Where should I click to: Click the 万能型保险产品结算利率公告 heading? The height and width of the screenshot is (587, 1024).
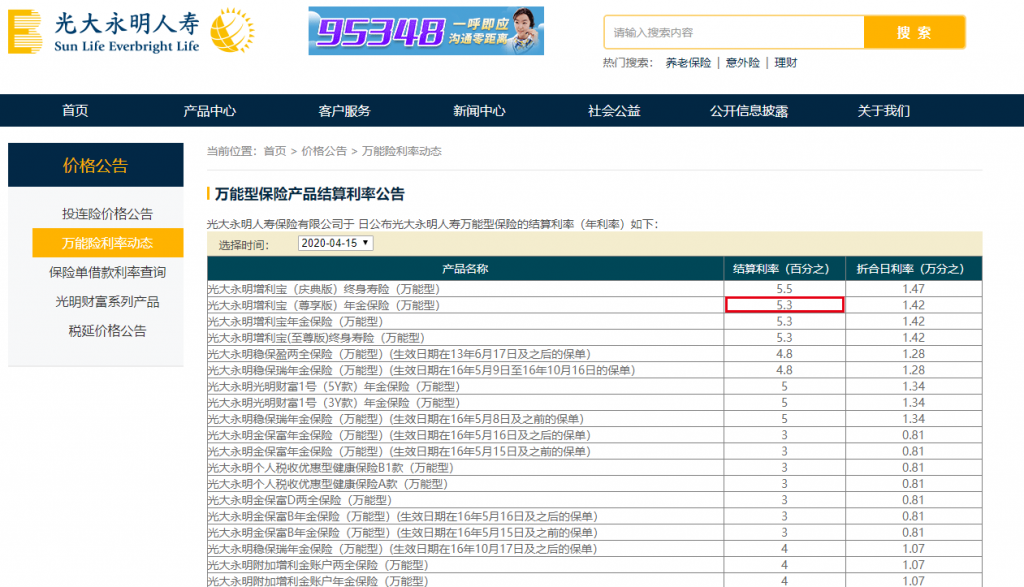310,194
